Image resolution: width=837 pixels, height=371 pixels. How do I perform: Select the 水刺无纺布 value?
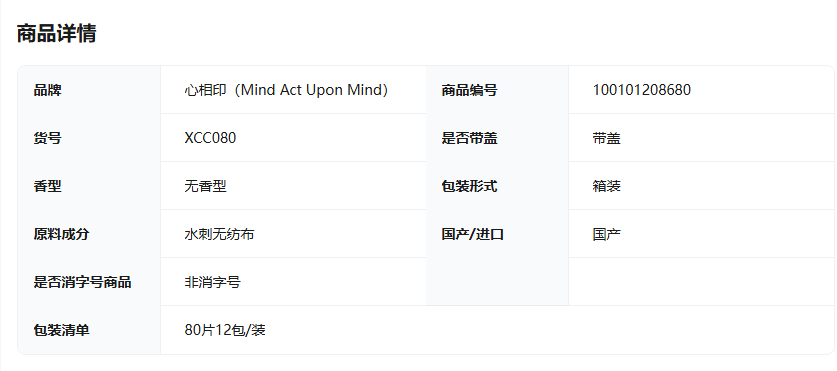click(219, 234)
